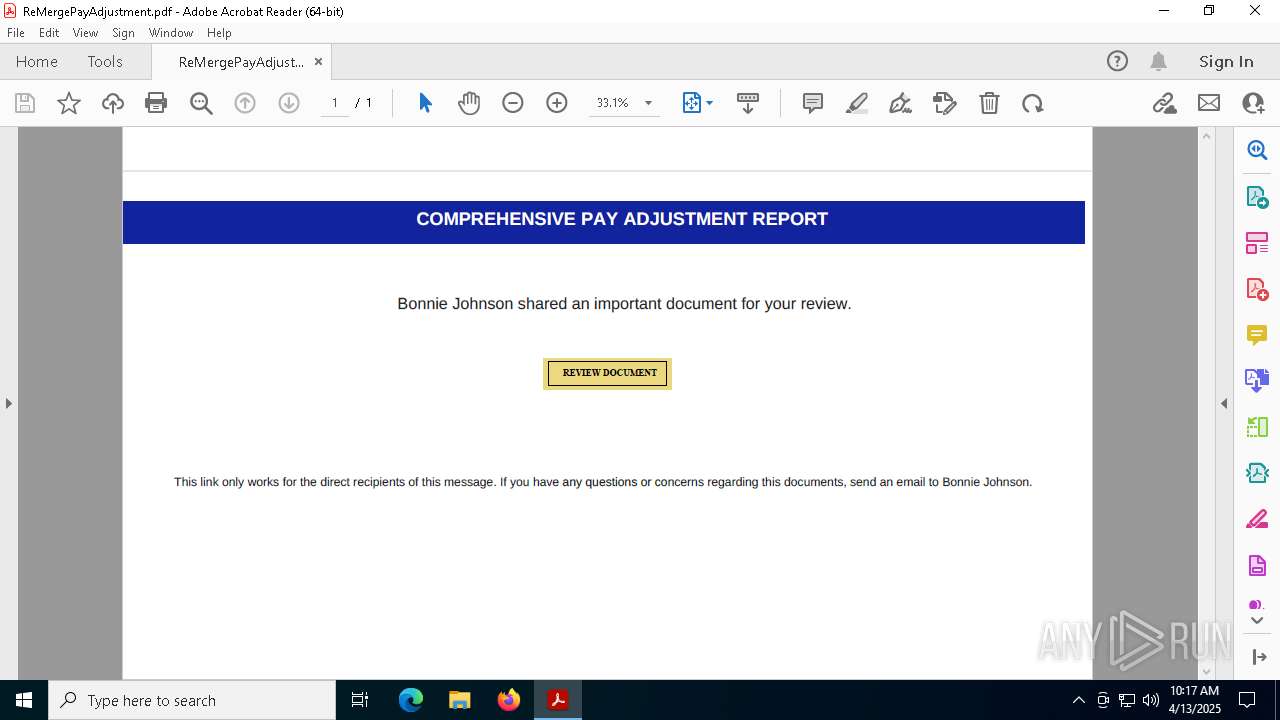Click the Sign In link

click(x=1226, y=61)
